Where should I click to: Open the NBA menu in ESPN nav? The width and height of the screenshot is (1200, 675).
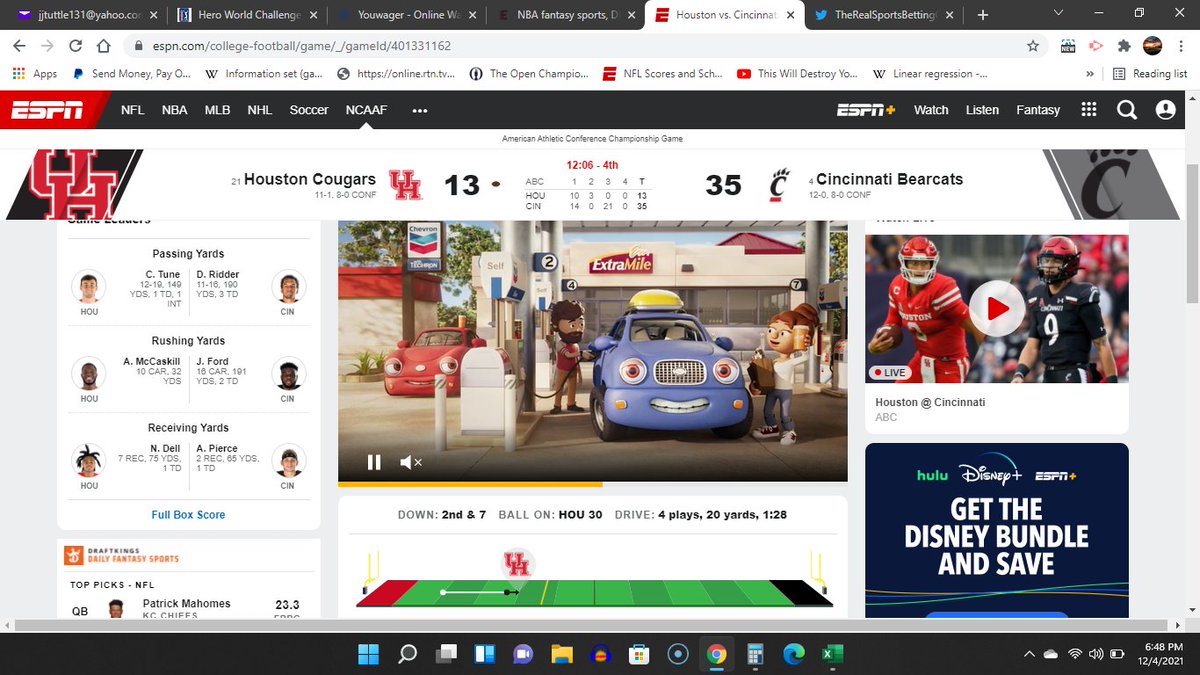click(175, 110)
